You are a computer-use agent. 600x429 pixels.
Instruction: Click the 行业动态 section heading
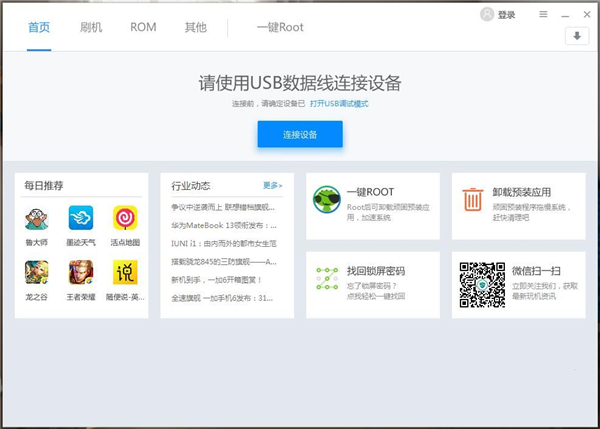click(191, 186)
